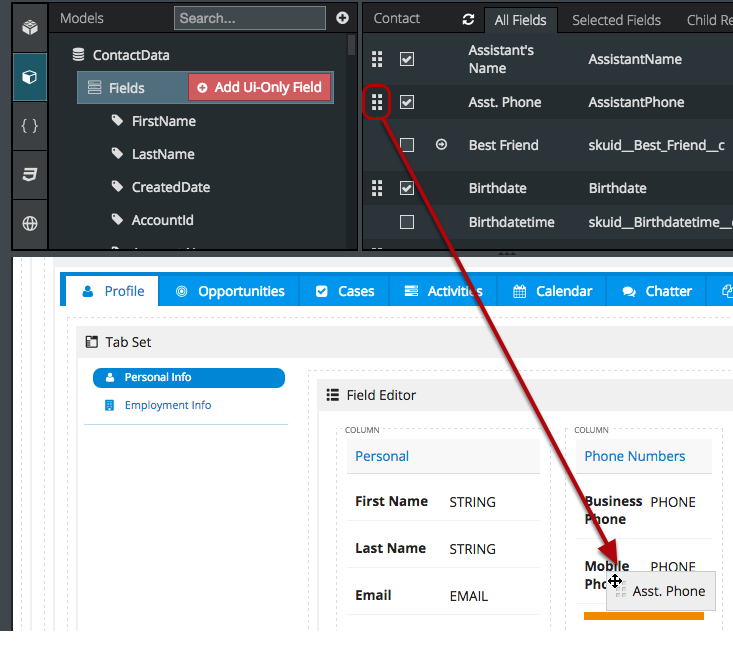Open the Opportunities tab in canvas
The width and height of the screenshot is (733, 672).
[230, 291]
